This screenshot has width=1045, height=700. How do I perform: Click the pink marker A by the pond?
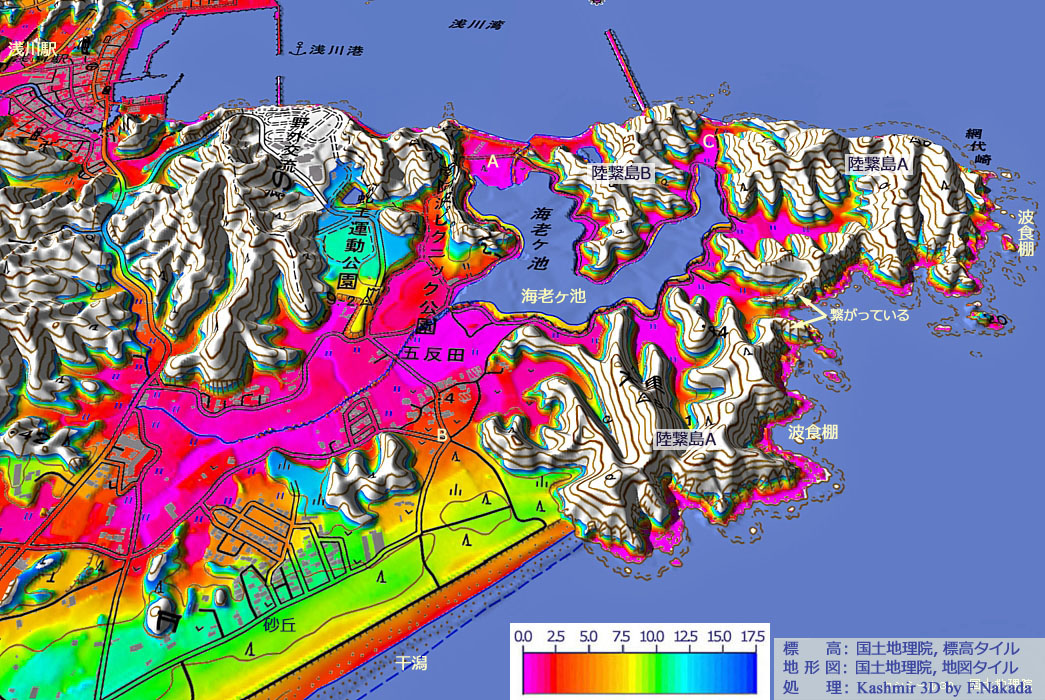click(x=492, y=160)
